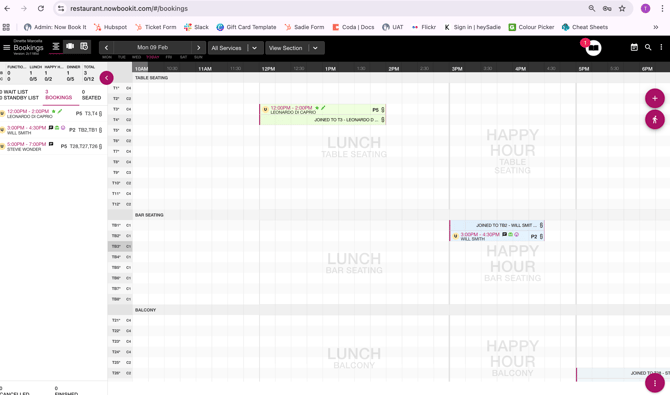
Task: Click the Bar Seating section header
Action: pyautogui.click(x=149, y=215)
